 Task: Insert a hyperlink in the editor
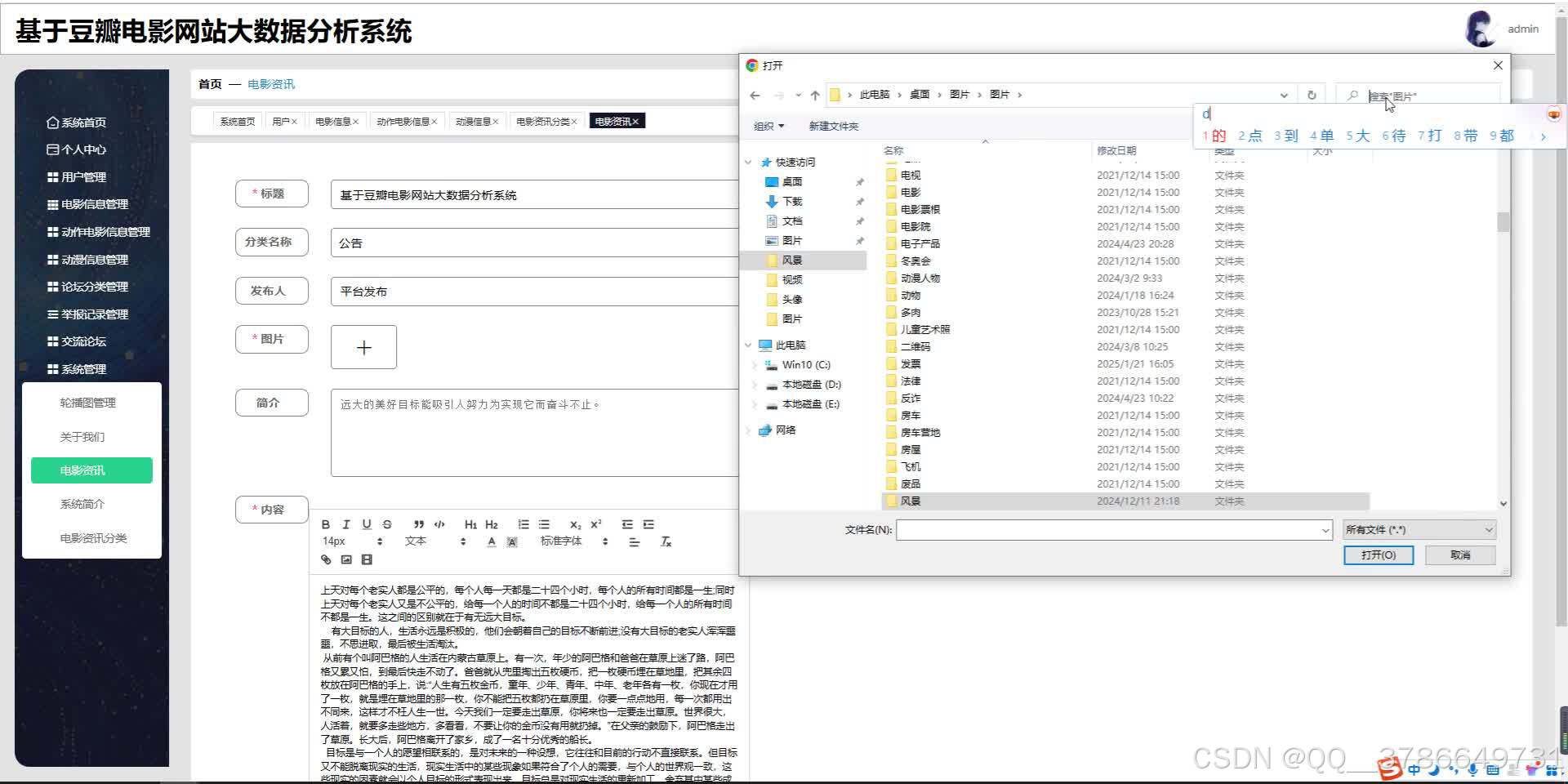326,559
